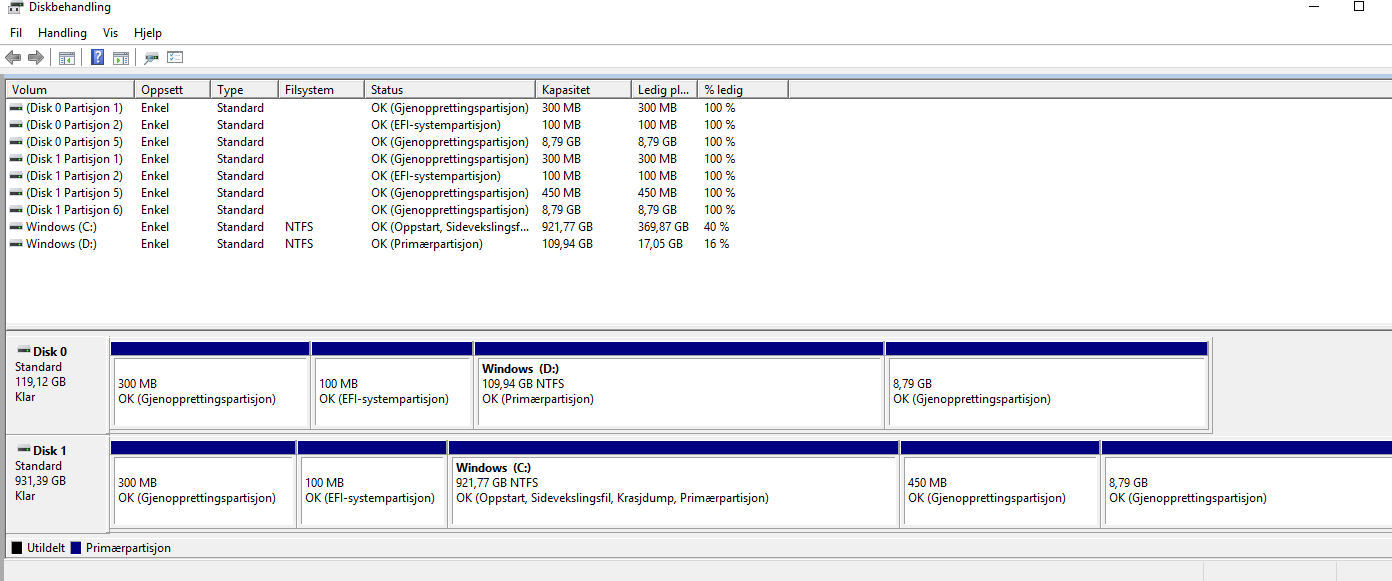
Task: Open the Handling menu
Action: [62, 33]
